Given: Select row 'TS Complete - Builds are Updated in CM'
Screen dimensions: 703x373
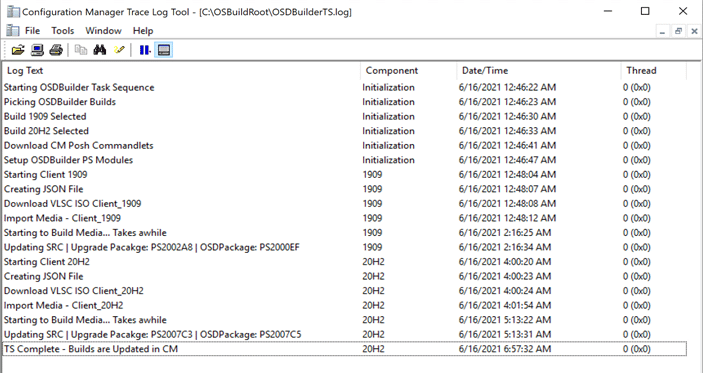Looking at the screenshot, I should (344, 349).
